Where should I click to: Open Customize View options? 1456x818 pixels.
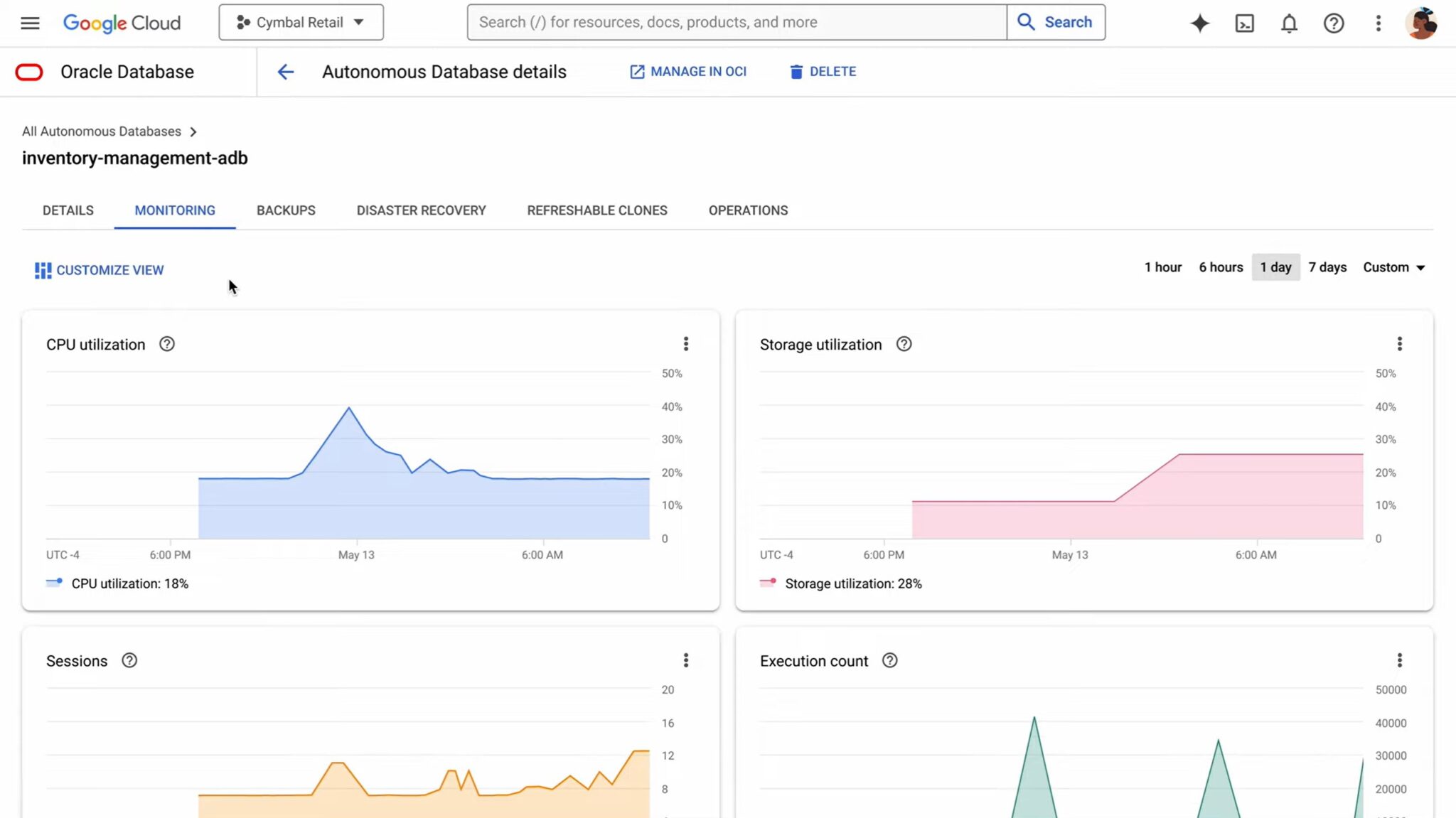(x=99, y=270)
